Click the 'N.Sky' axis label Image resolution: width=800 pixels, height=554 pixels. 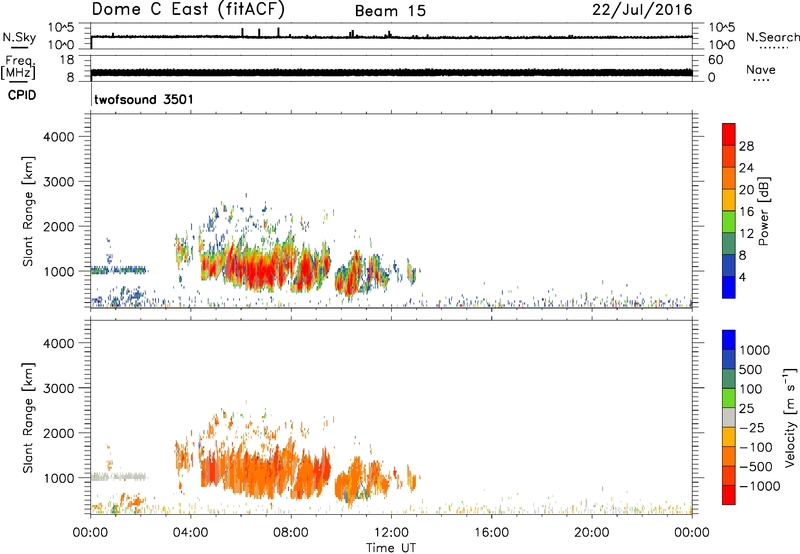click(19, 37)
